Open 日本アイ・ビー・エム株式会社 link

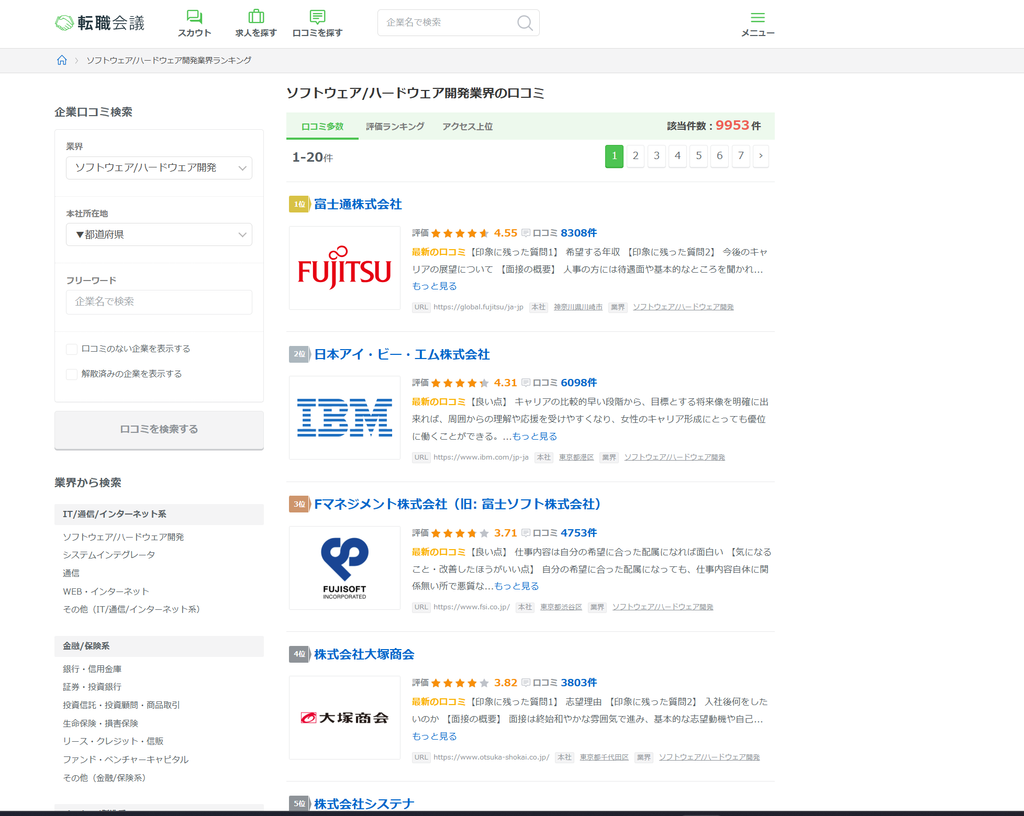click(x=402, y=354)
